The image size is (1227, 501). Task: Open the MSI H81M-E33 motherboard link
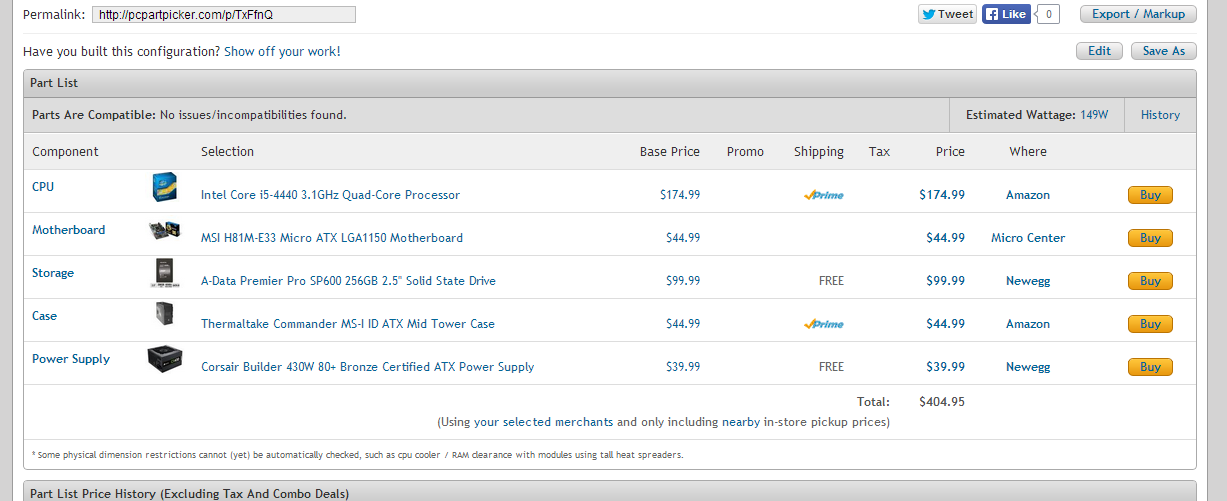pyautogui.click(x=332, y=238)
